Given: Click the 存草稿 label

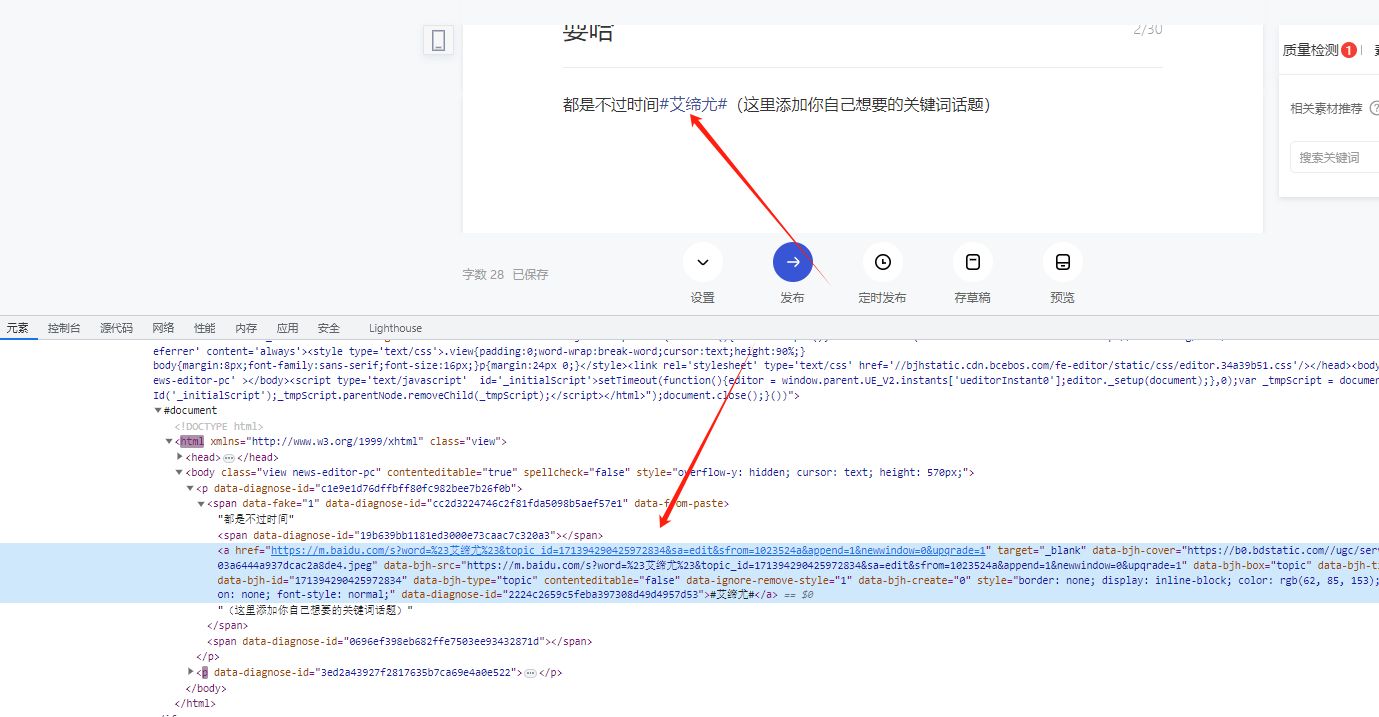Looking at the screenshot, I should coord(973,298).
